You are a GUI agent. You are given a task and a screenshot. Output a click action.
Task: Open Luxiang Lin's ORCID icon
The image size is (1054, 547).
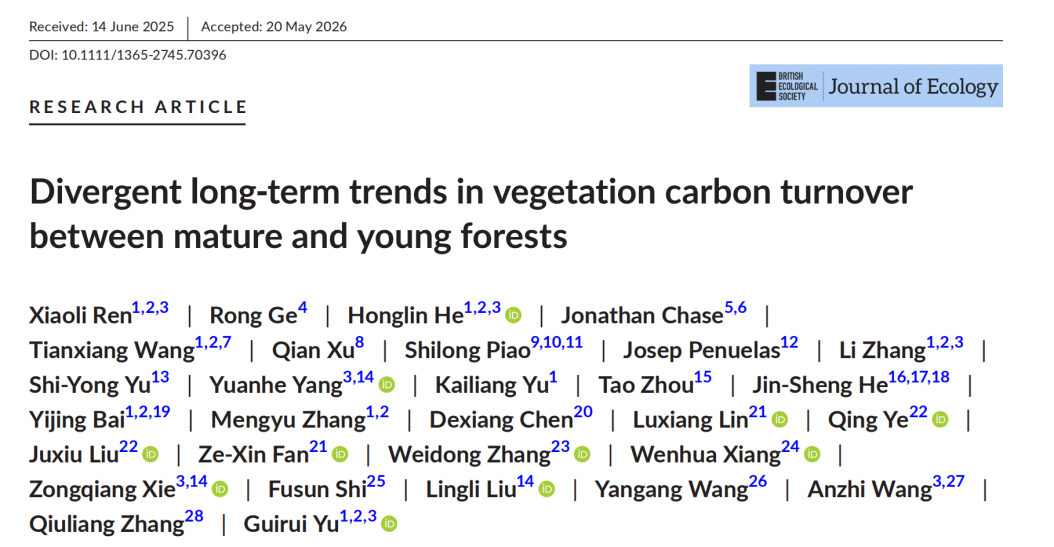pyautogui.click(x=779, y=420)
